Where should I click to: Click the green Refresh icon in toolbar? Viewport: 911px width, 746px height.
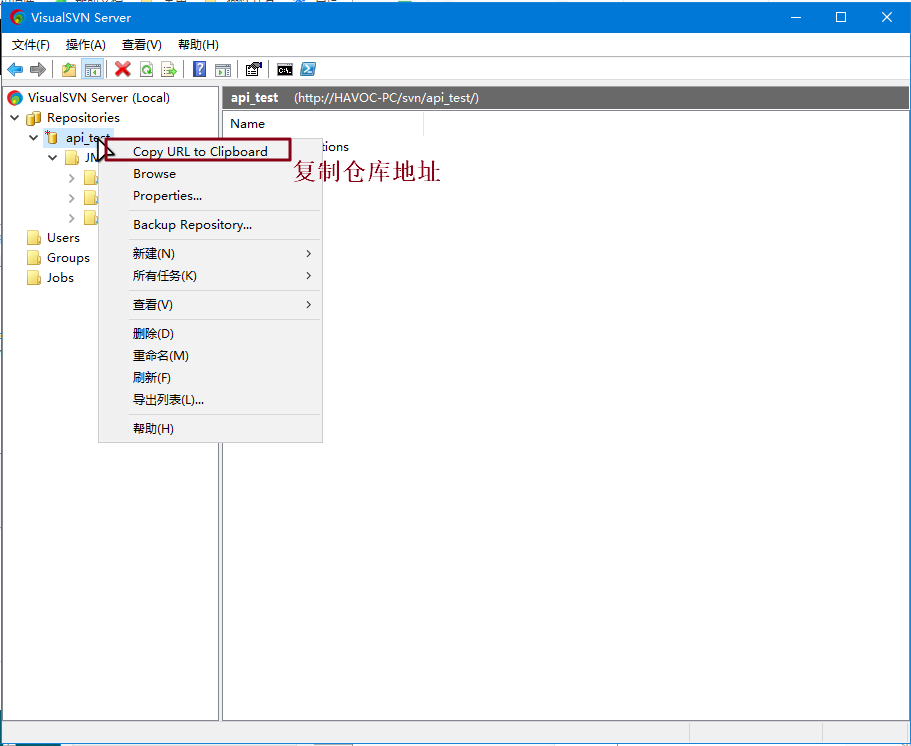tap(146, 70)
